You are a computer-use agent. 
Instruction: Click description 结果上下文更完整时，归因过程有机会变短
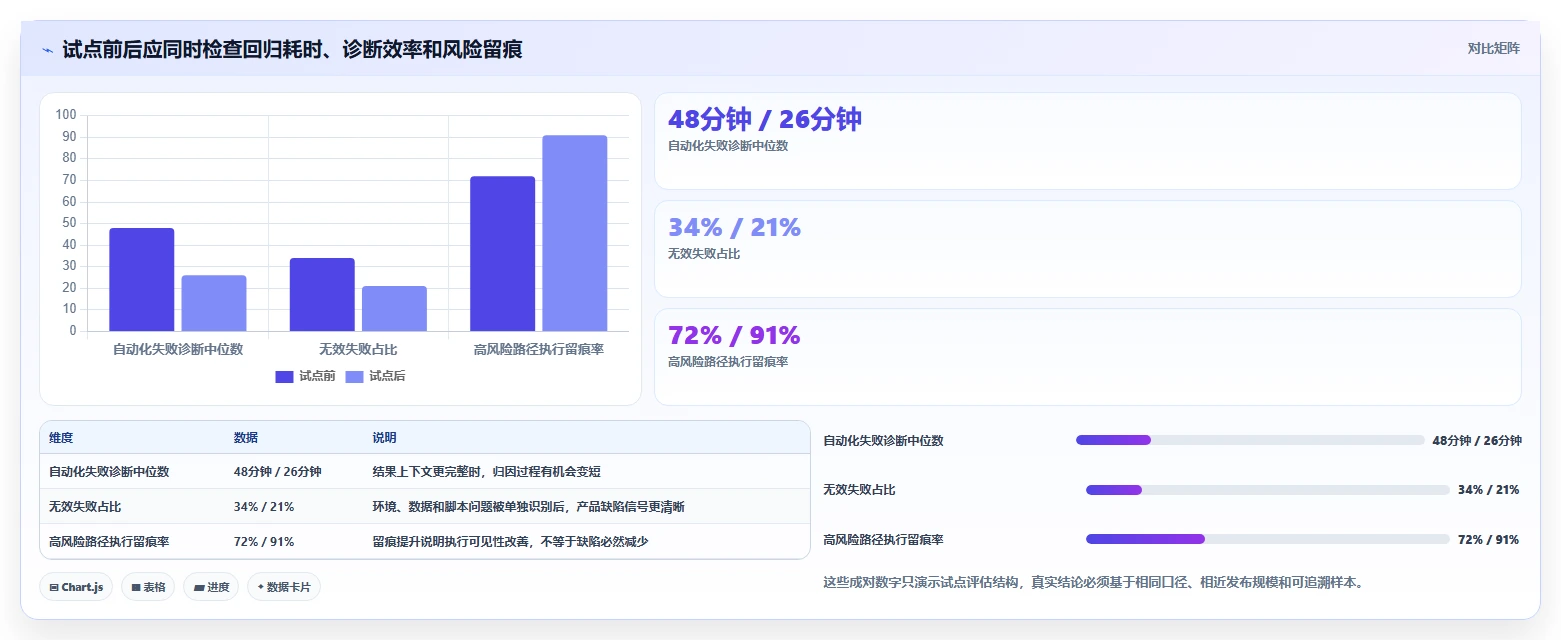click(x=487, y=472)
